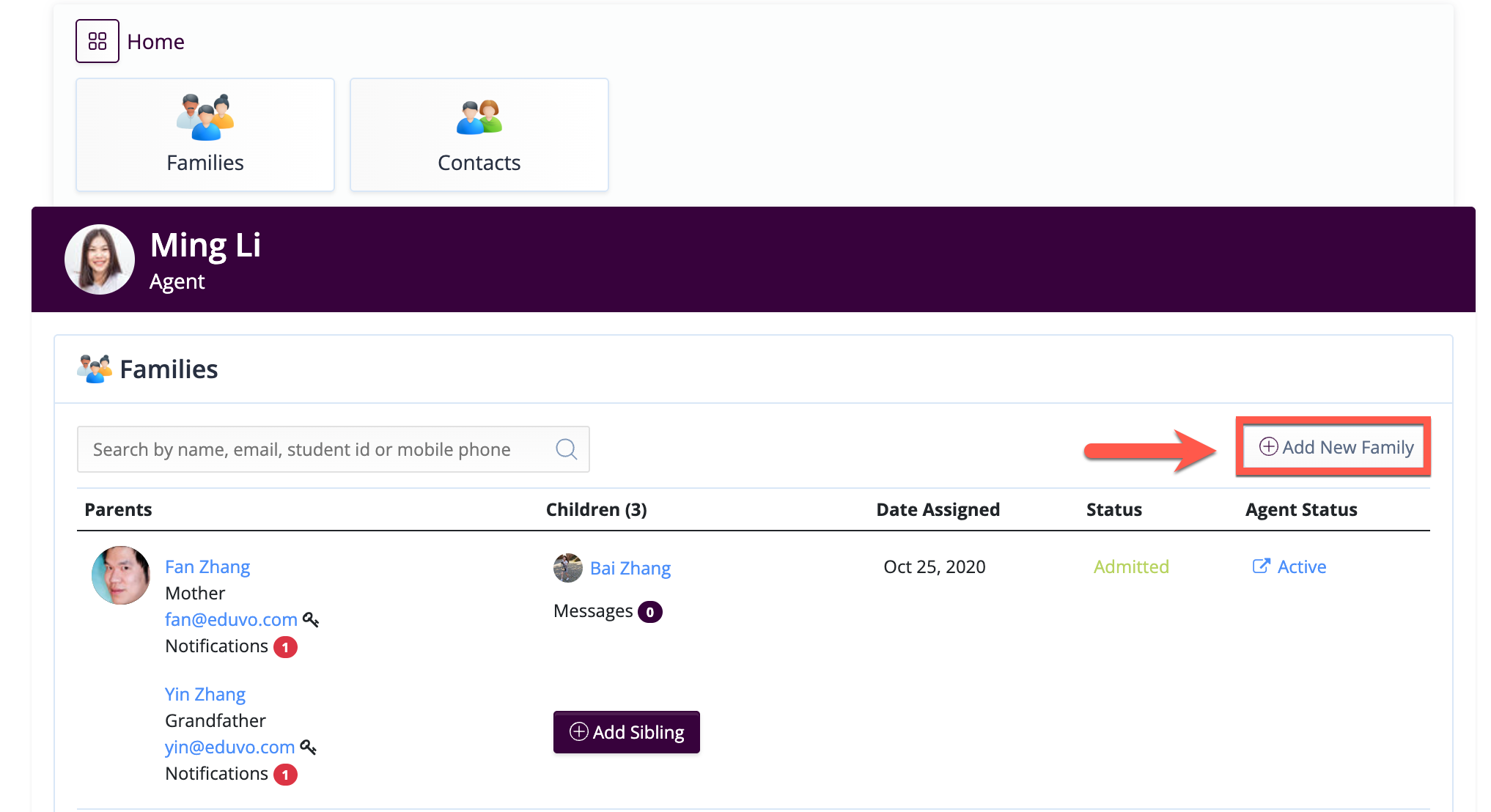
Task: Focus the family search input field
Action: coord(315,449)
